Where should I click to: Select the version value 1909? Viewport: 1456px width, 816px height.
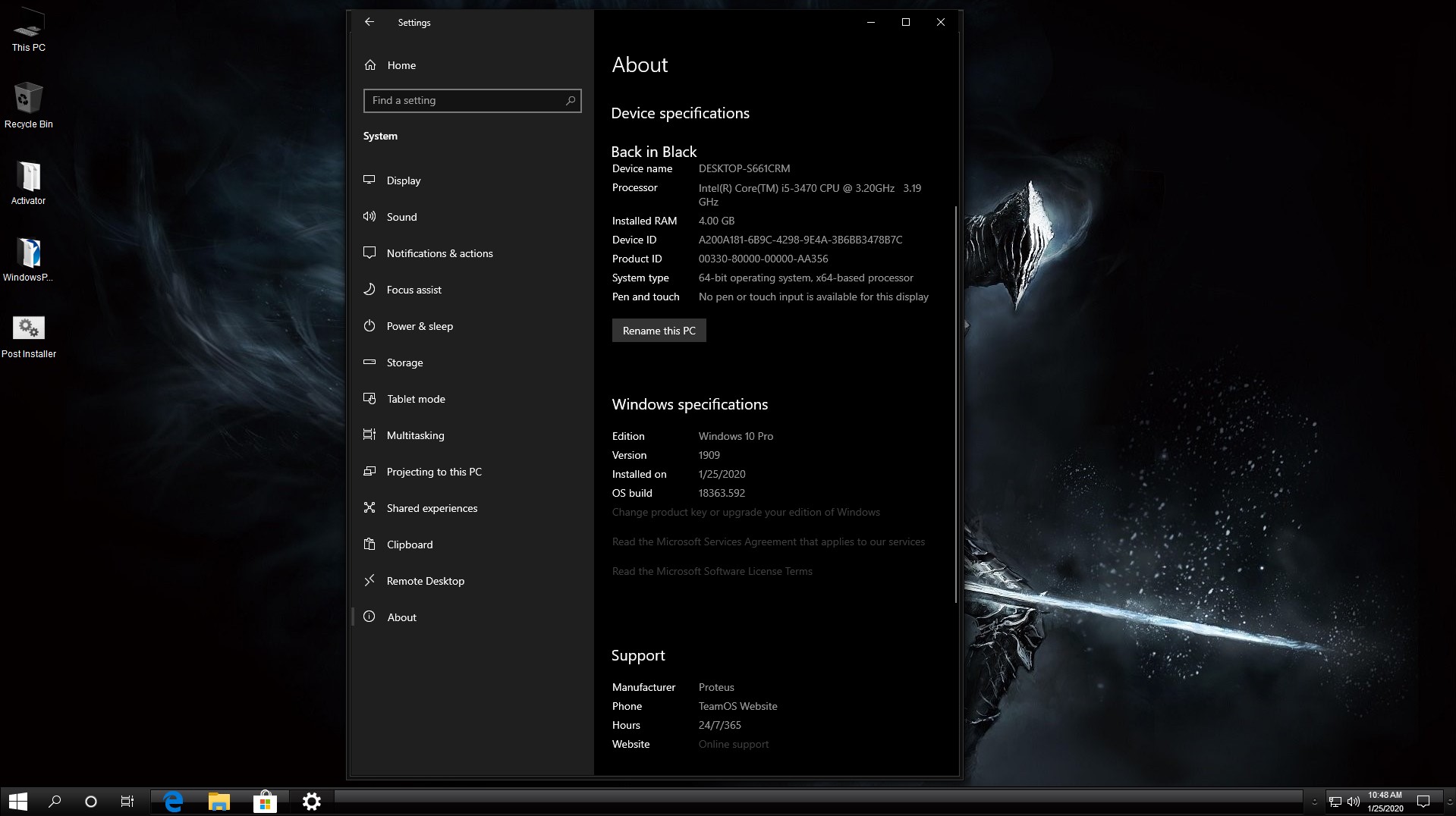pos(709,455)
